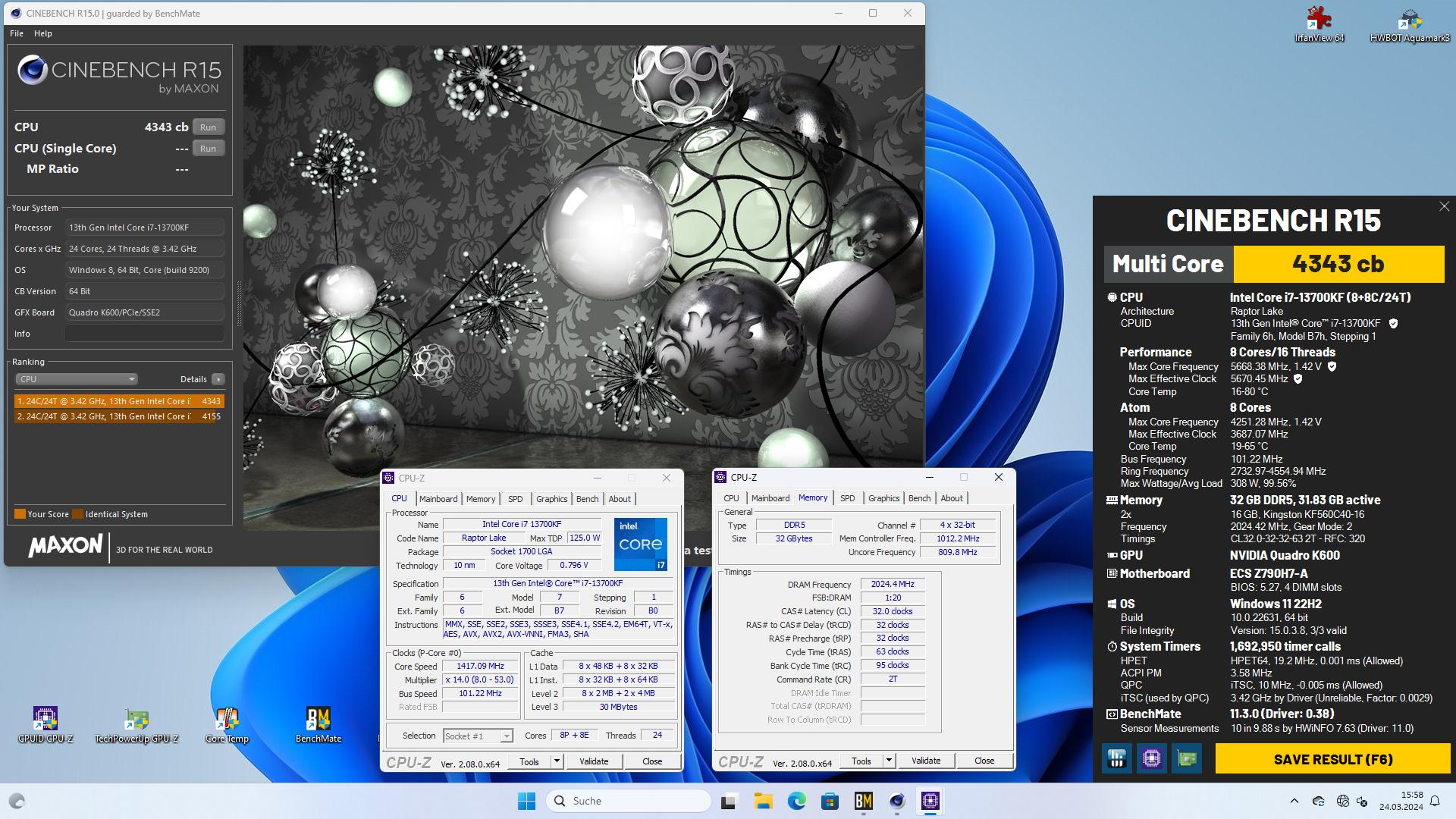Switch to Cinebench on the taskbar
Screen dimensions: 1456x819
click(897, 801)
